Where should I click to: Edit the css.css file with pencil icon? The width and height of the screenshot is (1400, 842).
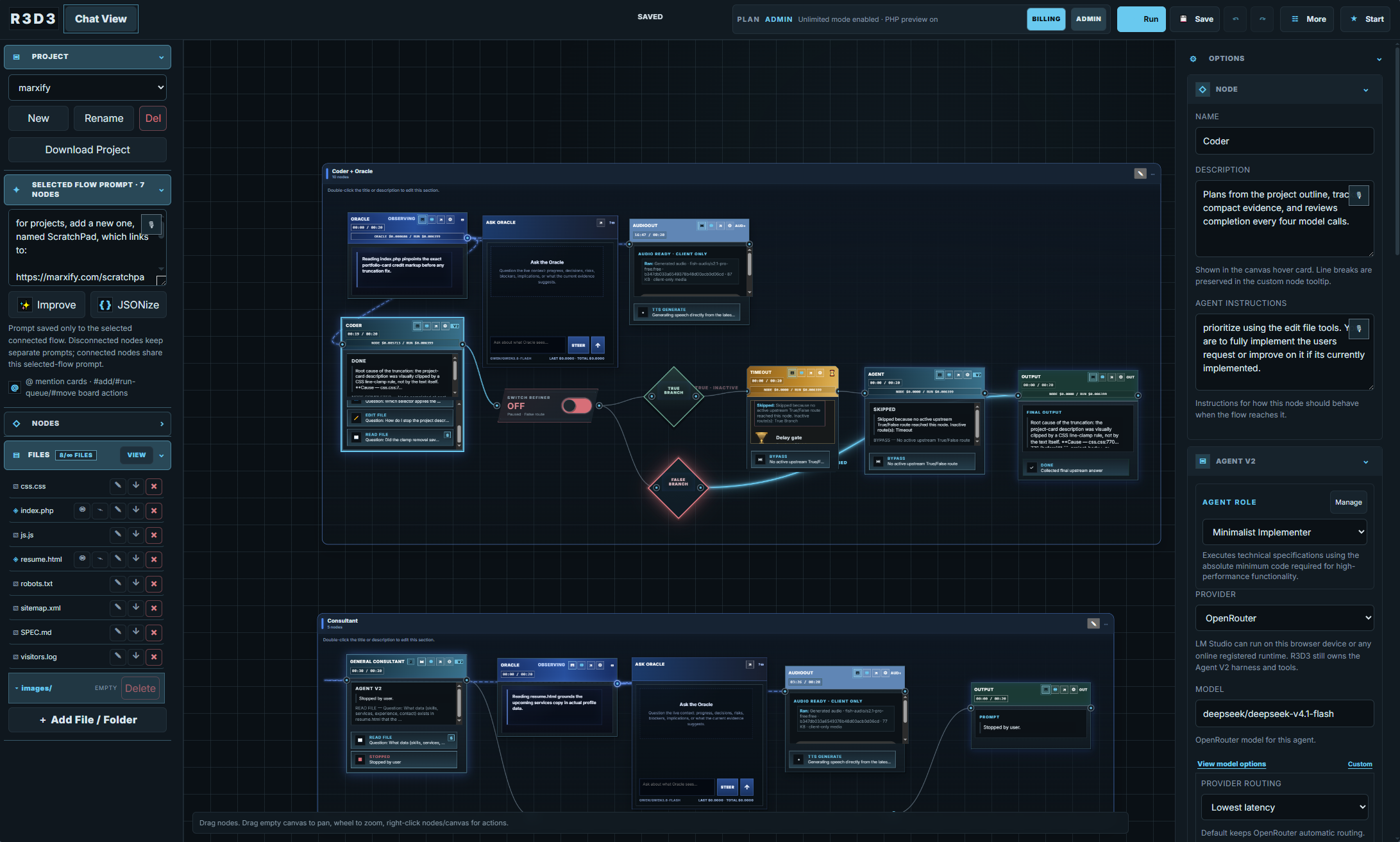[x=118, y=486]
